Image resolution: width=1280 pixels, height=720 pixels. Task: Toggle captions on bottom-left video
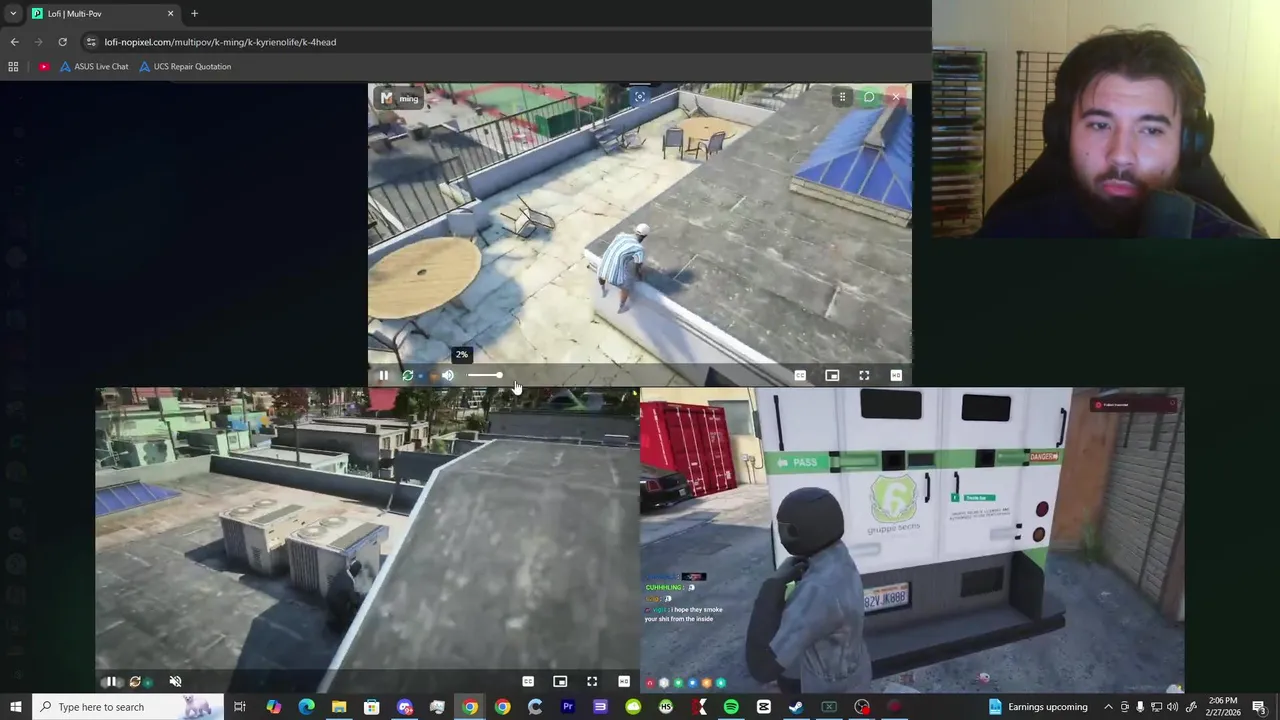(528, 681)
